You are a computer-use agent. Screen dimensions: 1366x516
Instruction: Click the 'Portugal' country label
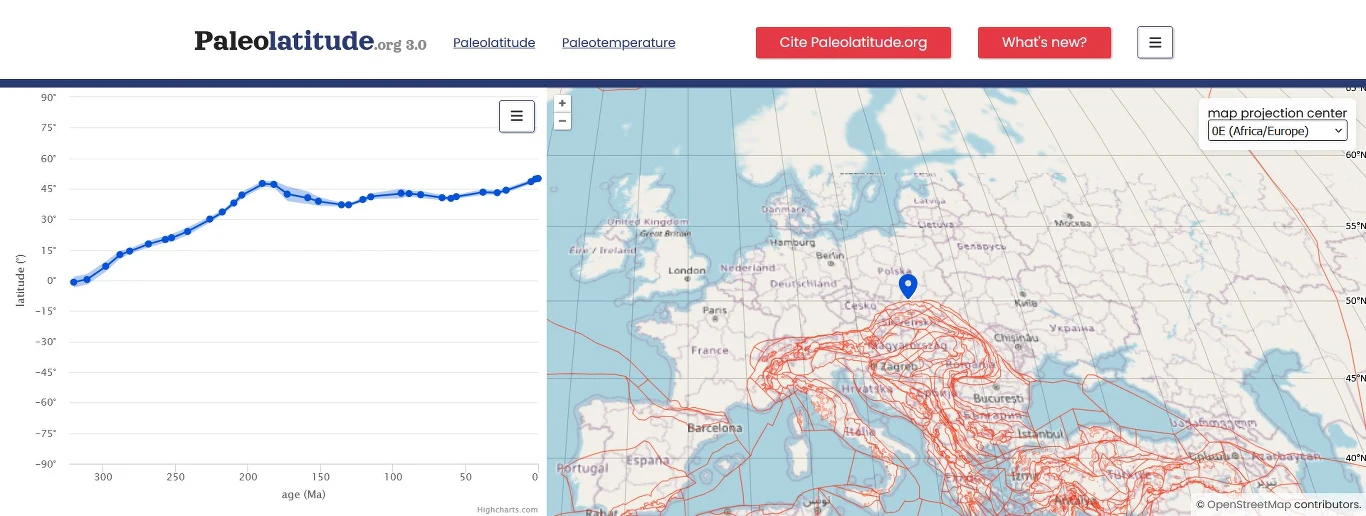click(x=582, y=468)
